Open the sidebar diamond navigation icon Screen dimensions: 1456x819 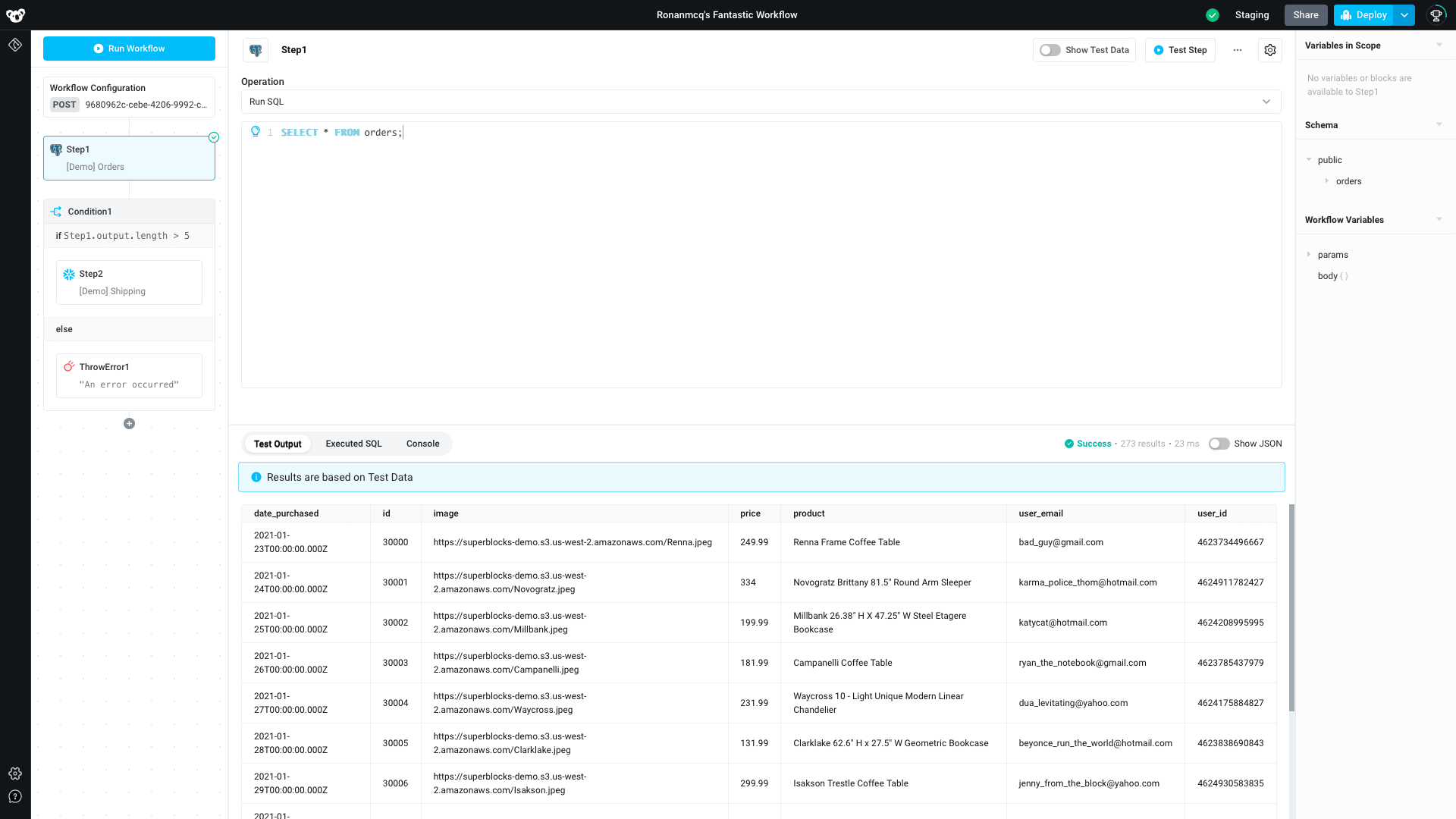[15, 45]
